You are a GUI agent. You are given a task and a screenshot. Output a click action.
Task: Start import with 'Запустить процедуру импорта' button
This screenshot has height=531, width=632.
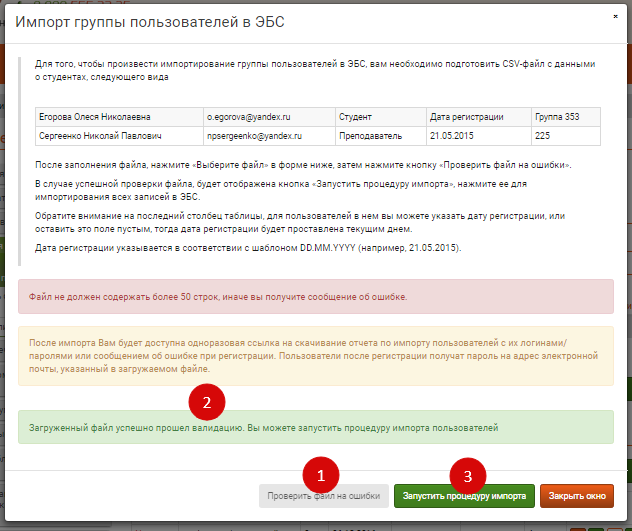464,496
